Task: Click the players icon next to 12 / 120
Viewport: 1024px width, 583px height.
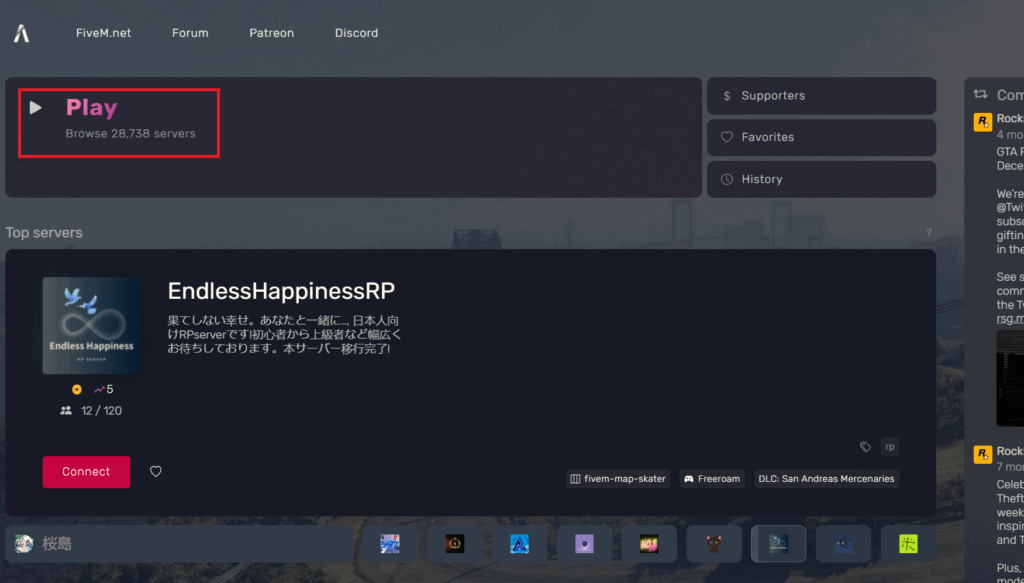Action: [66, 411]
